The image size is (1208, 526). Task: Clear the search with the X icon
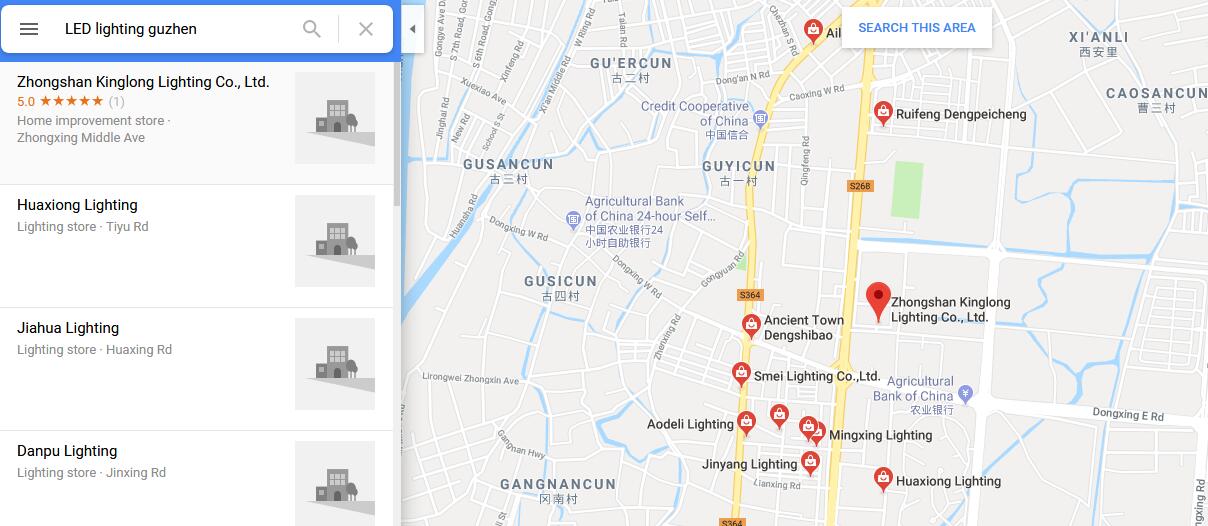point(366,29)
